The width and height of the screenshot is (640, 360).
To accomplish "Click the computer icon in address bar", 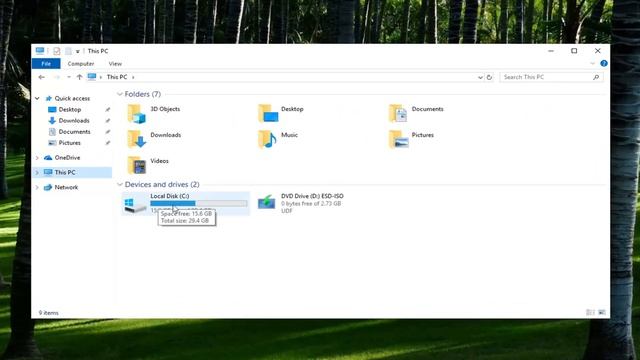I will pyautogui.click(x=92, y=77).
